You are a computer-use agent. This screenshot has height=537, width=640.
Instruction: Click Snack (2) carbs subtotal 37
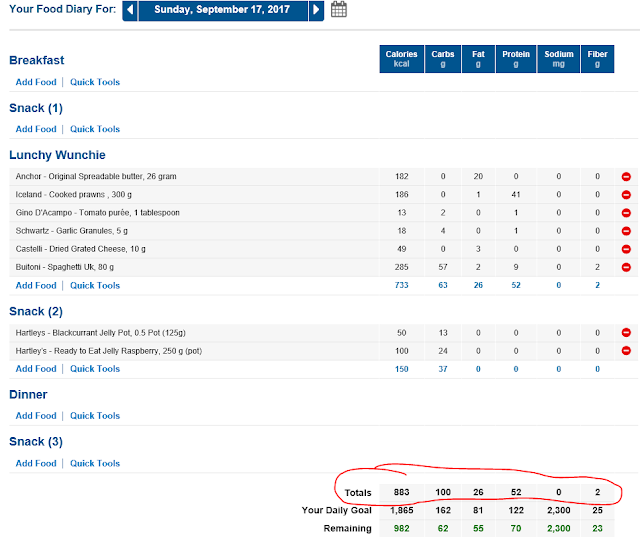443,369
